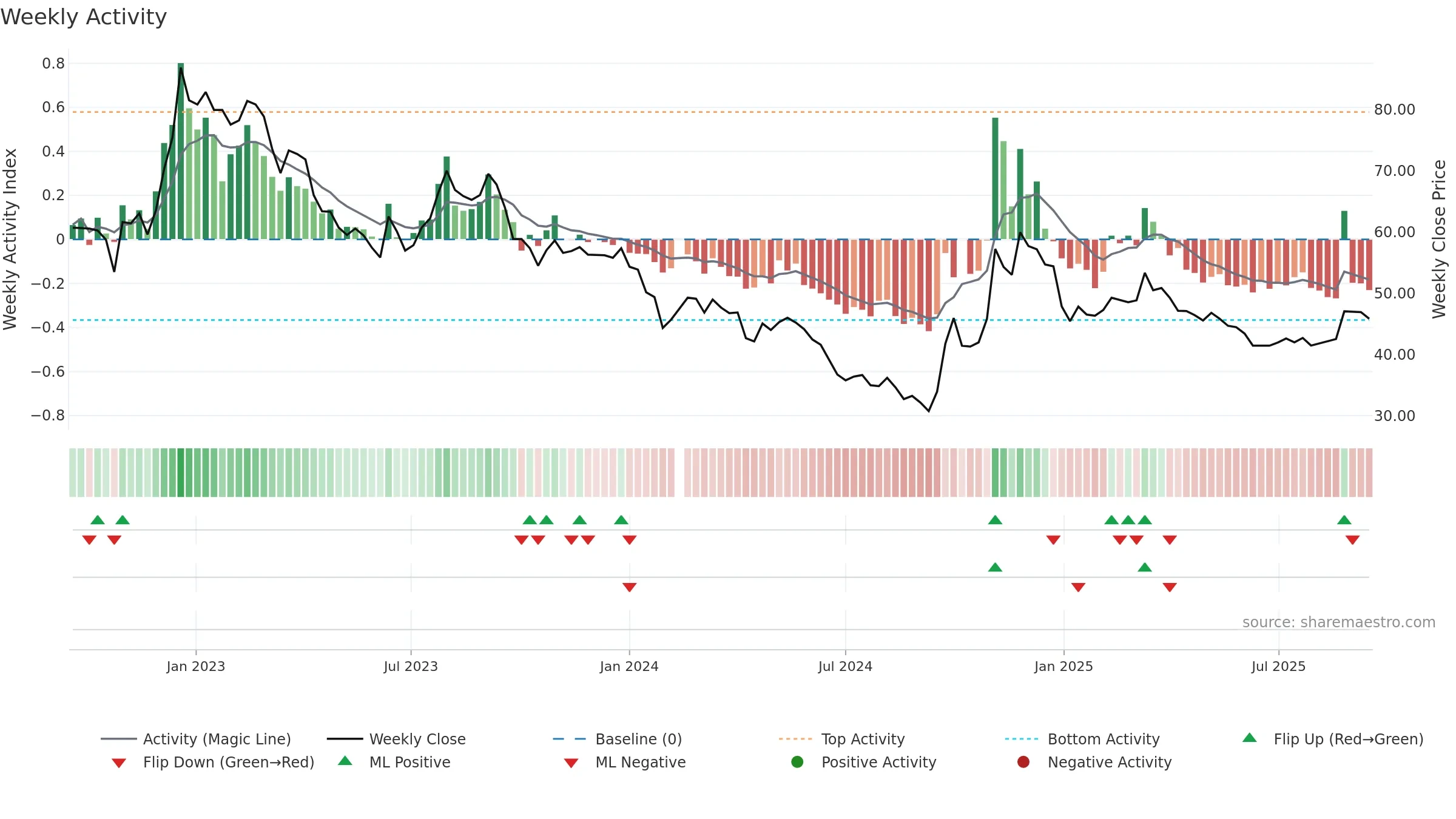Toggle ML Positive legend entry

click(394, 762)
